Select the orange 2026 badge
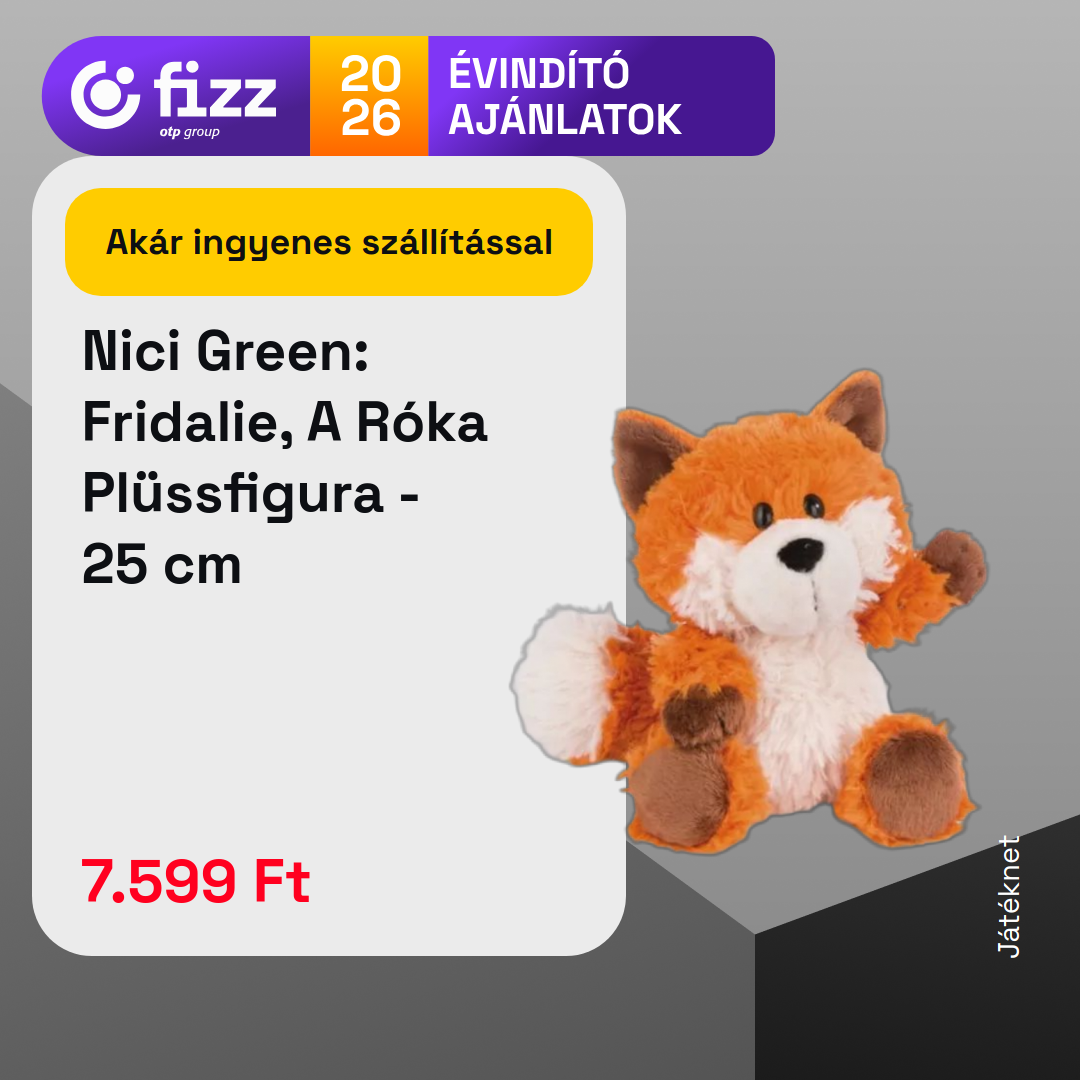 coord(369,96)
